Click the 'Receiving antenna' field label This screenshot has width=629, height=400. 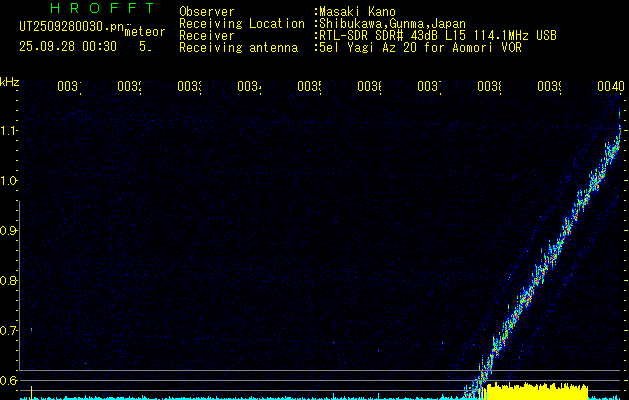click(239, 47)
